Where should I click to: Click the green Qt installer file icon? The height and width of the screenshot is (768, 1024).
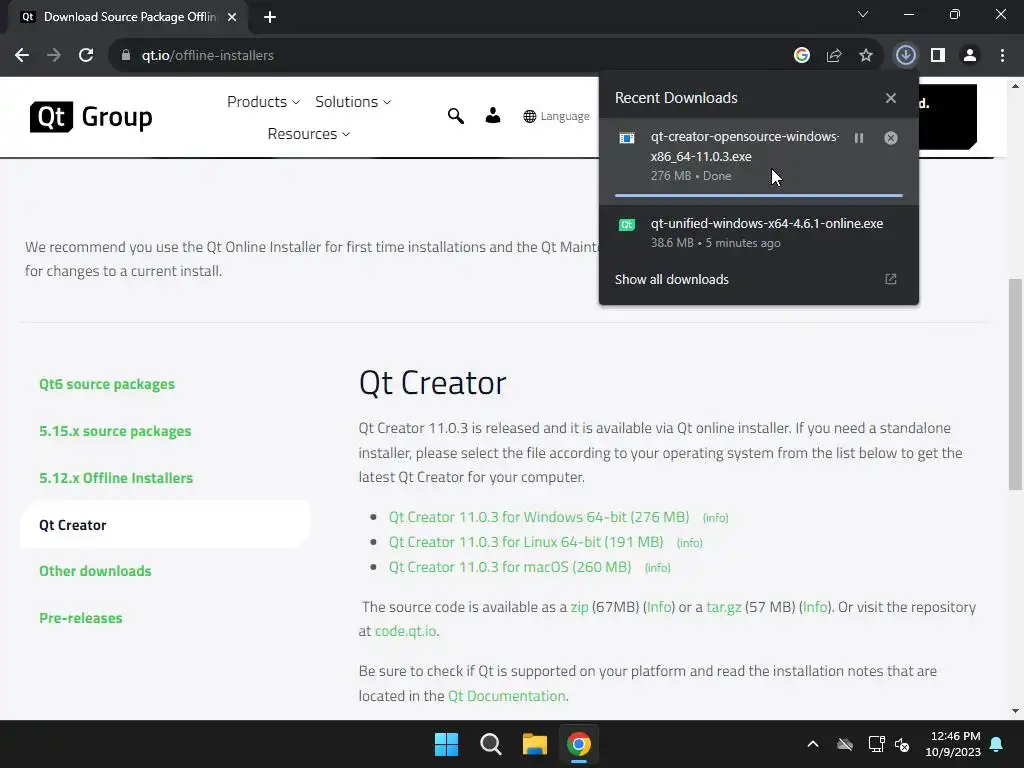(x=627, y=225)
